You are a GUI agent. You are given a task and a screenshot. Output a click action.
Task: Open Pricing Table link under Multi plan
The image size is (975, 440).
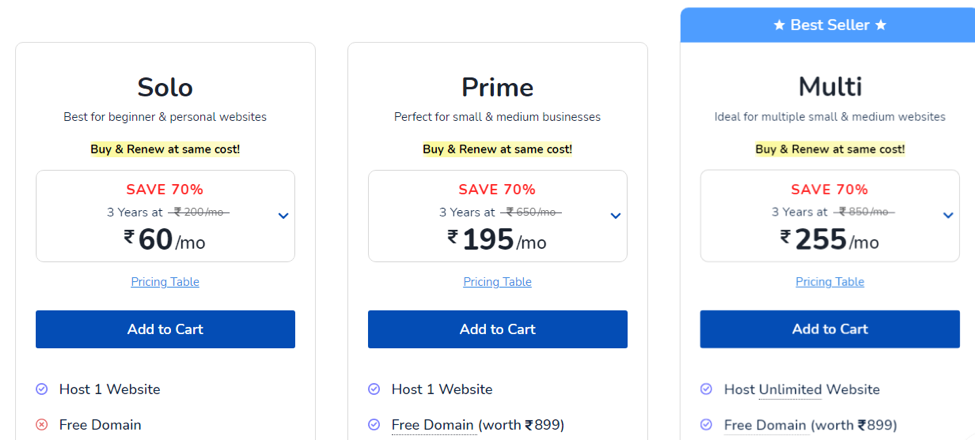[x=830, y=282]
